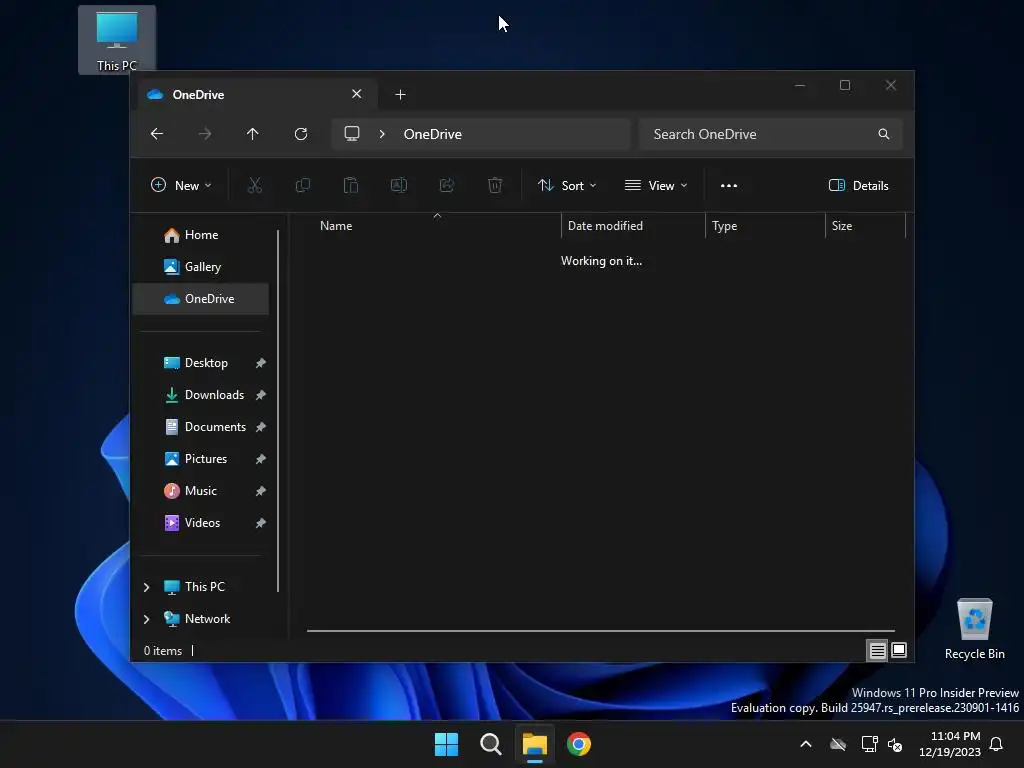Launch Google Chrome from the taskbar
The width and height of the screenshot is (1024, 768).
(x=579, y=744)
